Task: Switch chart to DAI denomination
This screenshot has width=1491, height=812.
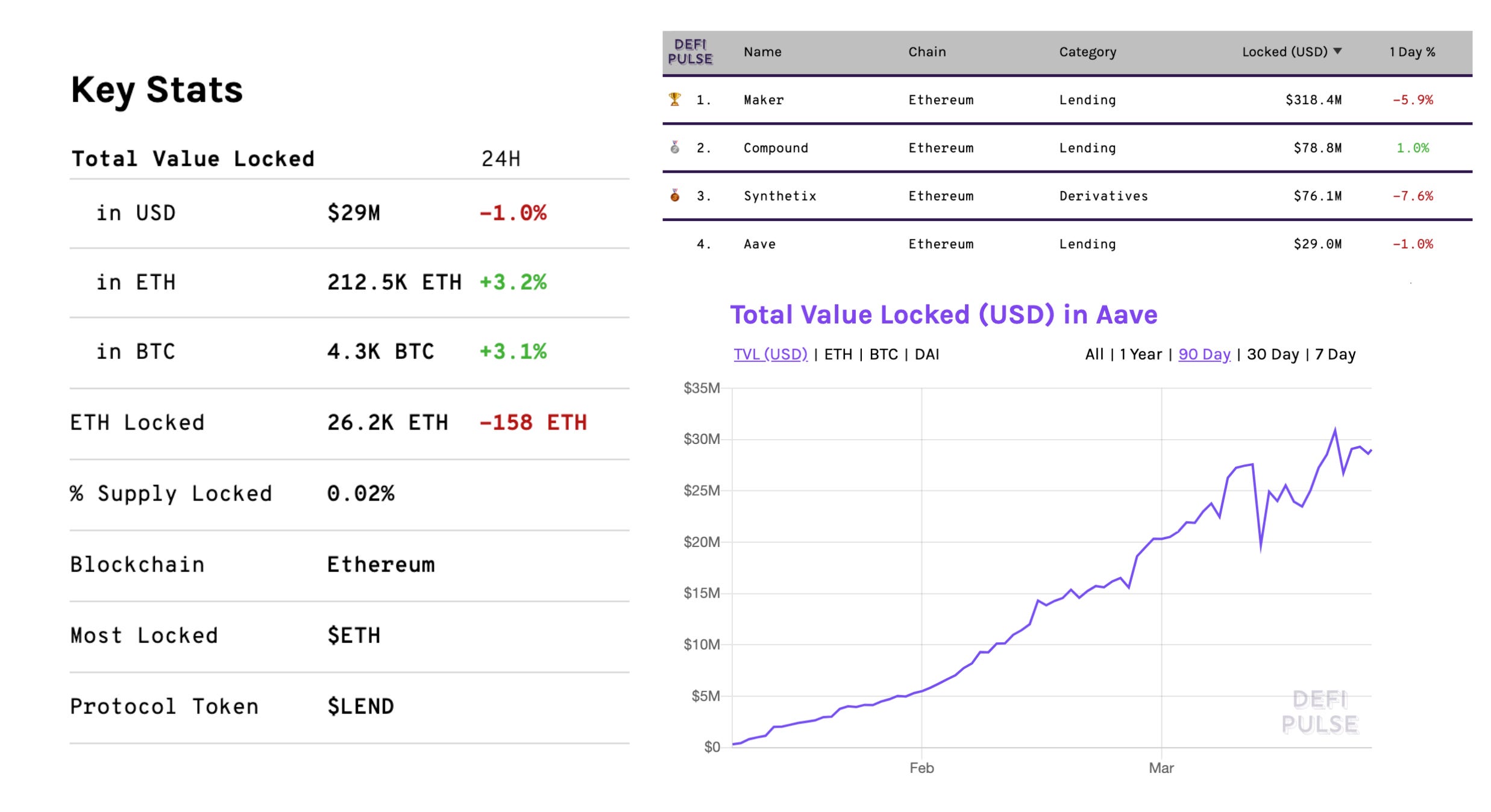Action: click(926, 354)
